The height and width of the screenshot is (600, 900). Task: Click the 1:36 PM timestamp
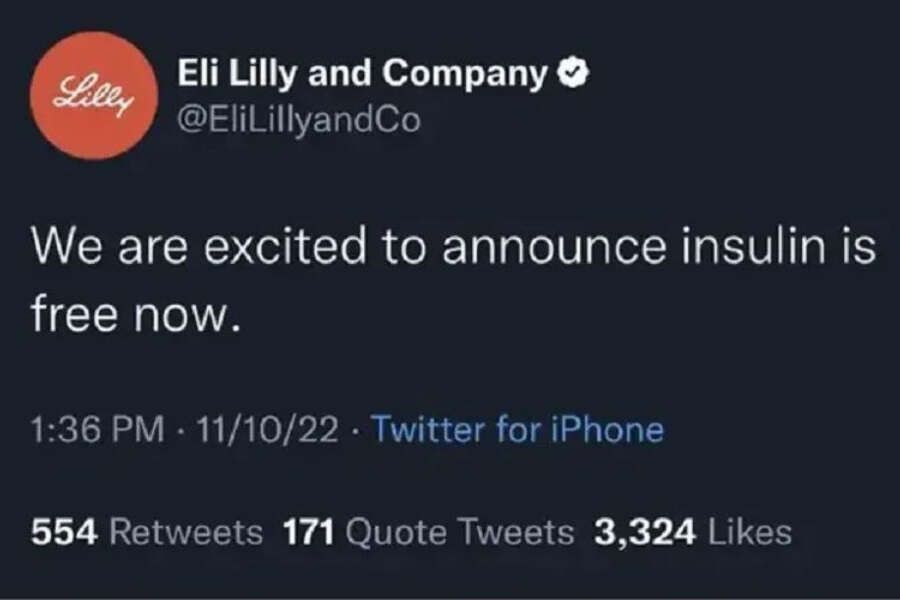point(97,430)
